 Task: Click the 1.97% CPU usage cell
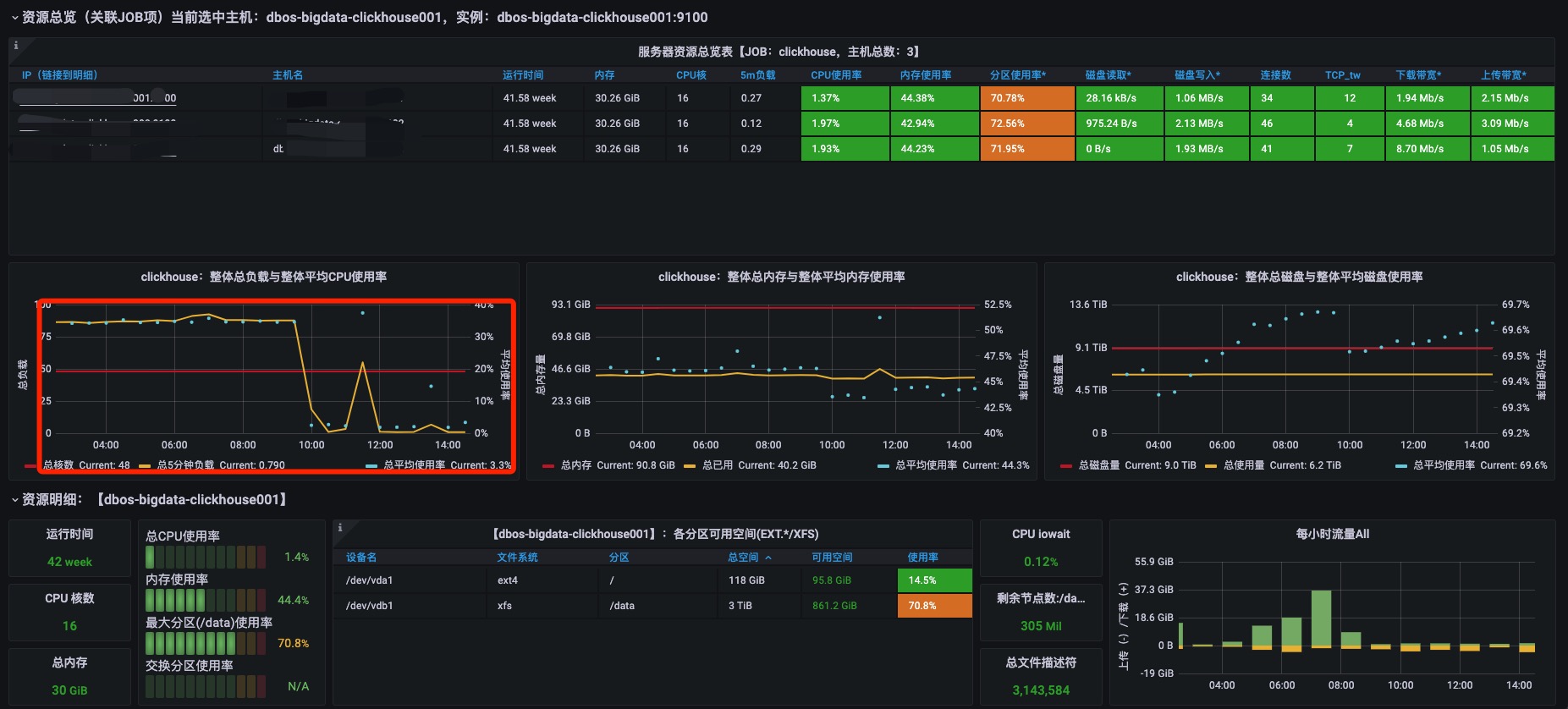[845, 124]
